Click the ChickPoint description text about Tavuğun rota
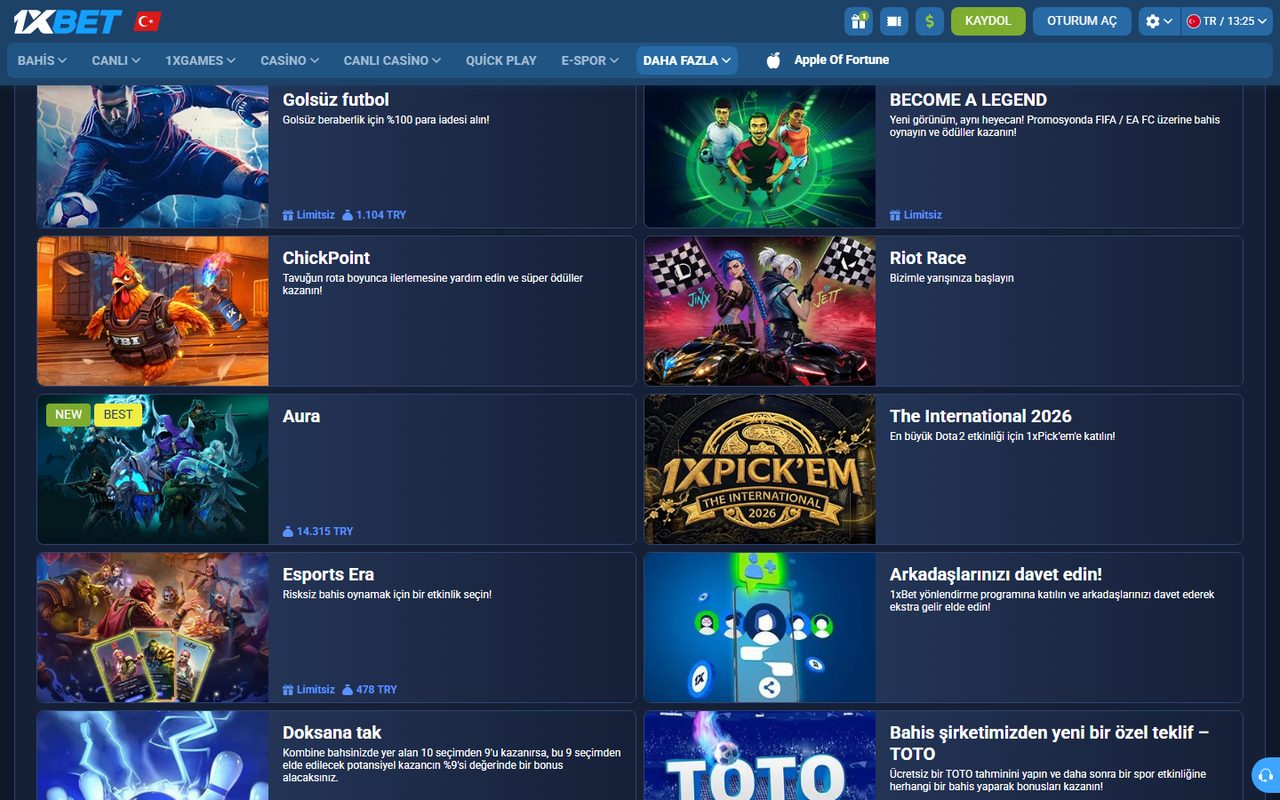This screenshot has width=1280, height=800. pos(433,284)
